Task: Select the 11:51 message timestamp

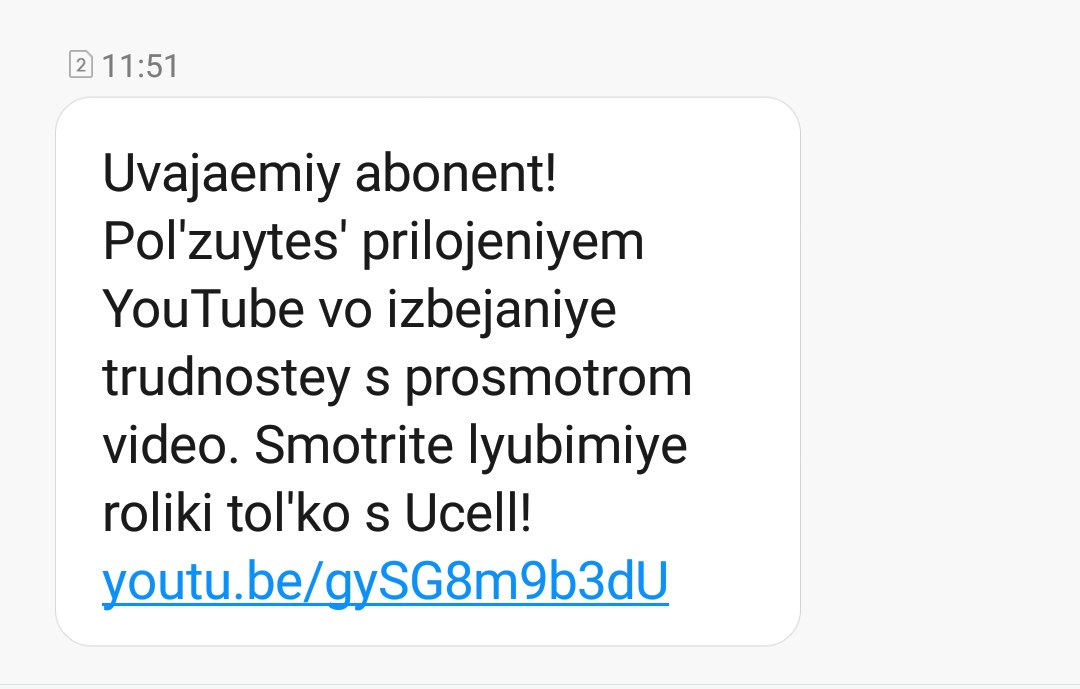Action: [140, 66]
